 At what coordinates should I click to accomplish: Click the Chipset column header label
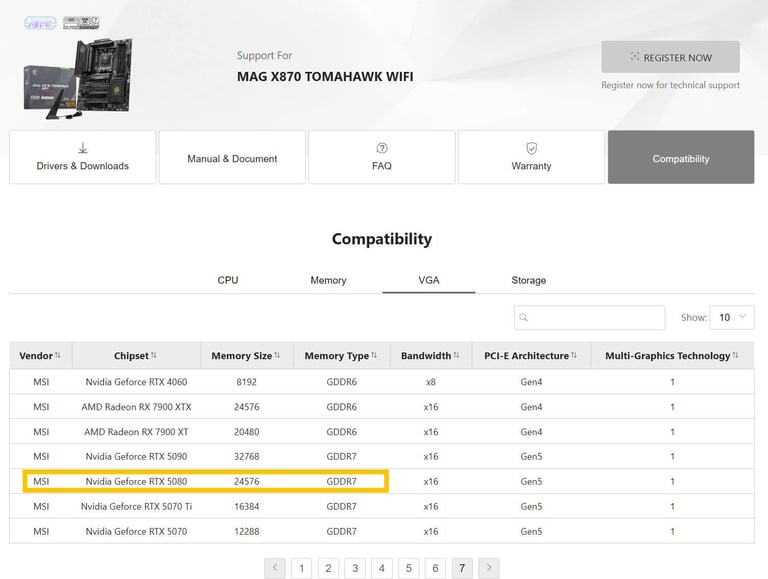coord(131,356)
